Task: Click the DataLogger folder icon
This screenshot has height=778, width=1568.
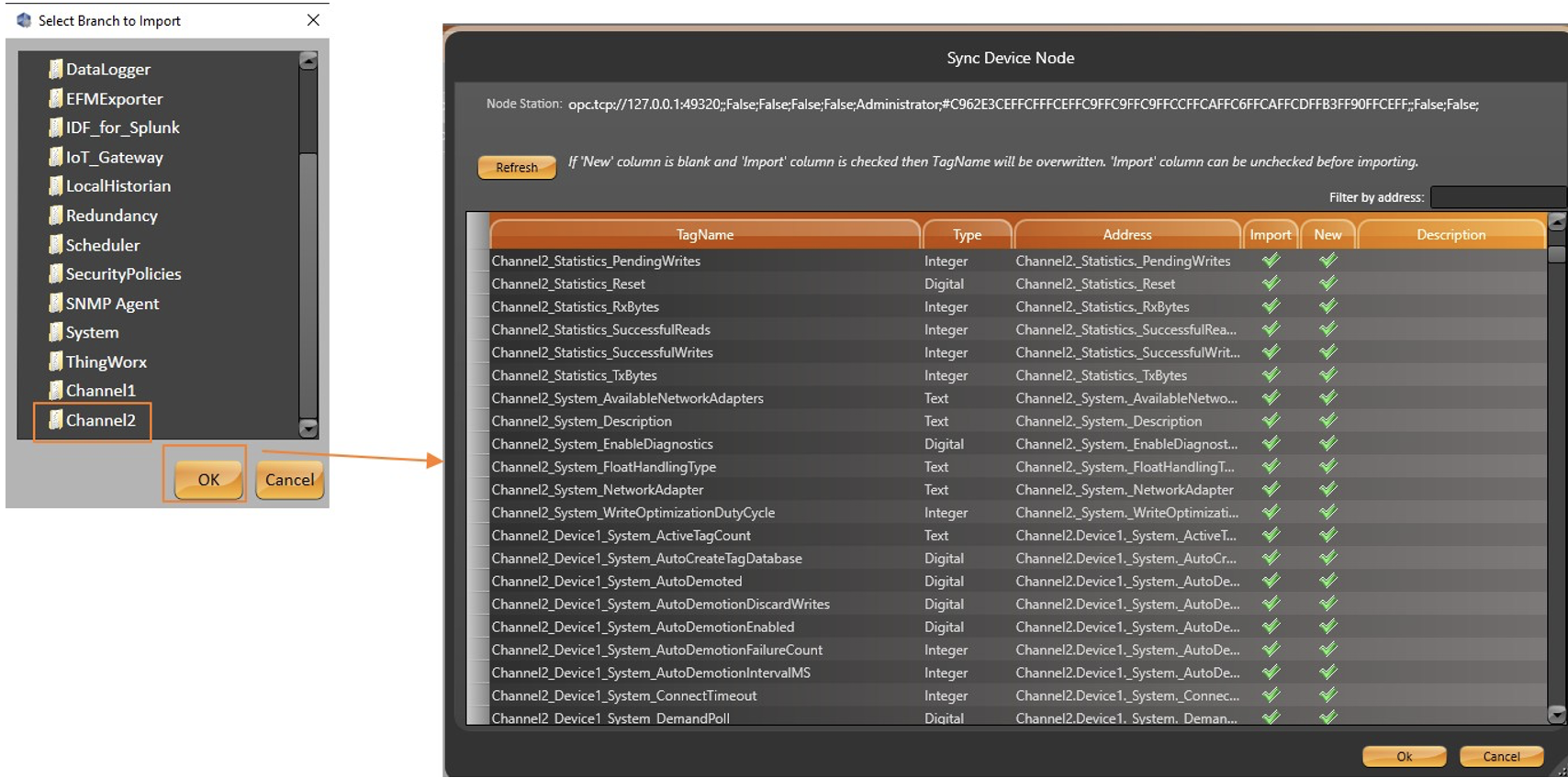Action: pos(56,69)
